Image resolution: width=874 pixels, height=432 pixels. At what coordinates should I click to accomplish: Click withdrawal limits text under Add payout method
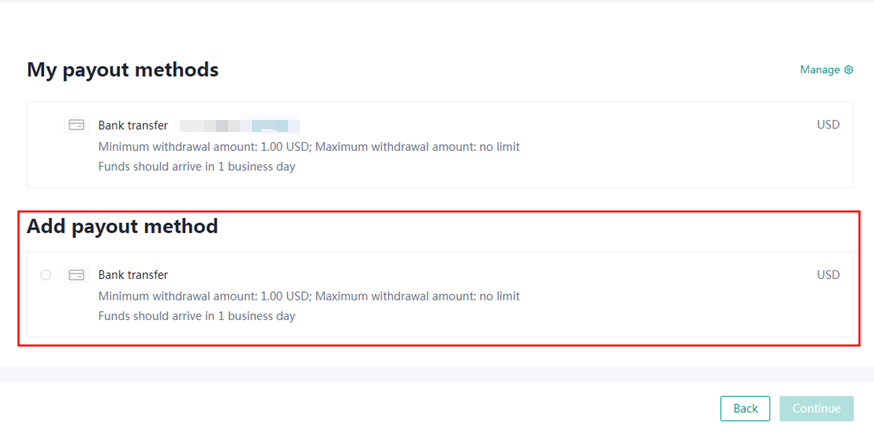[309, 297]
